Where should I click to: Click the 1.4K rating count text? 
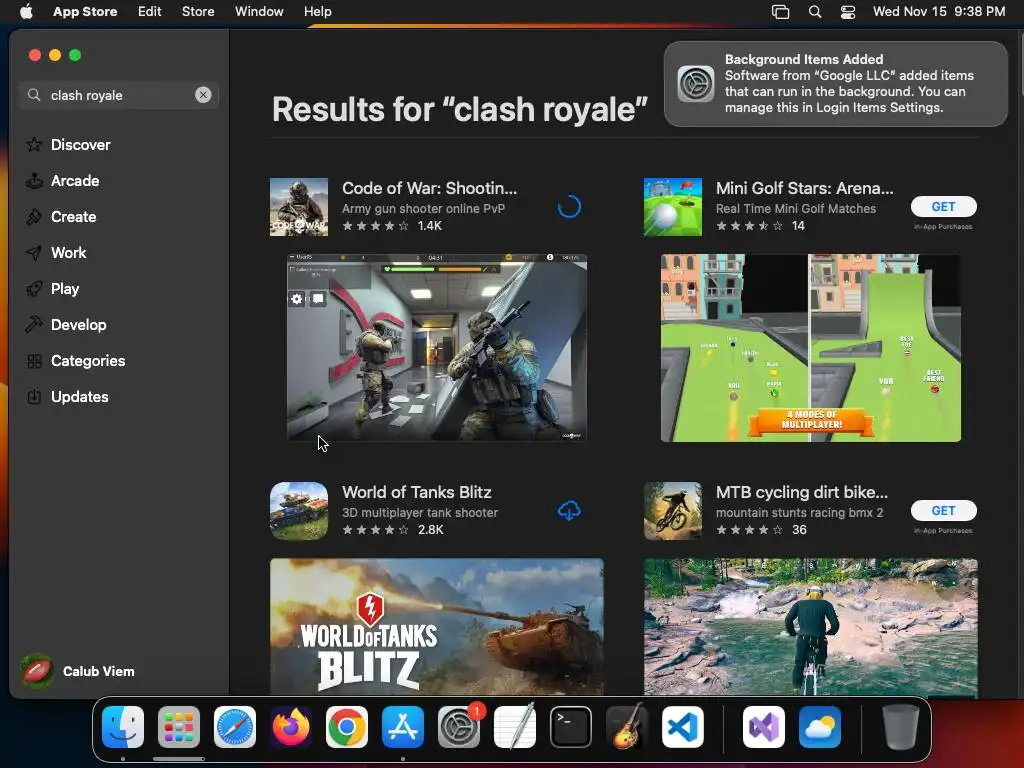coord(430,225)
